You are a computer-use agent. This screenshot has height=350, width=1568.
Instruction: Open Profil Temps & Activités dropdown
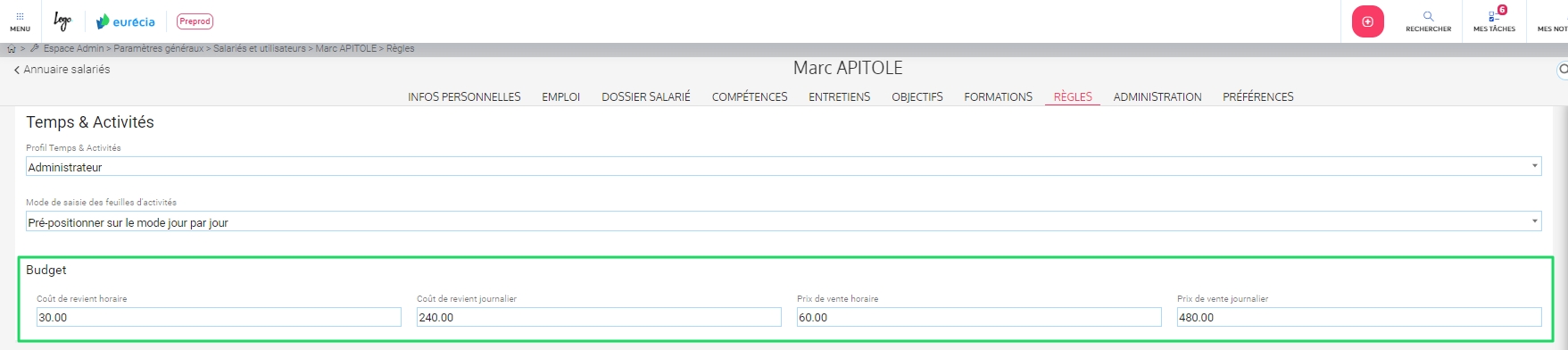tap(784, 166)
